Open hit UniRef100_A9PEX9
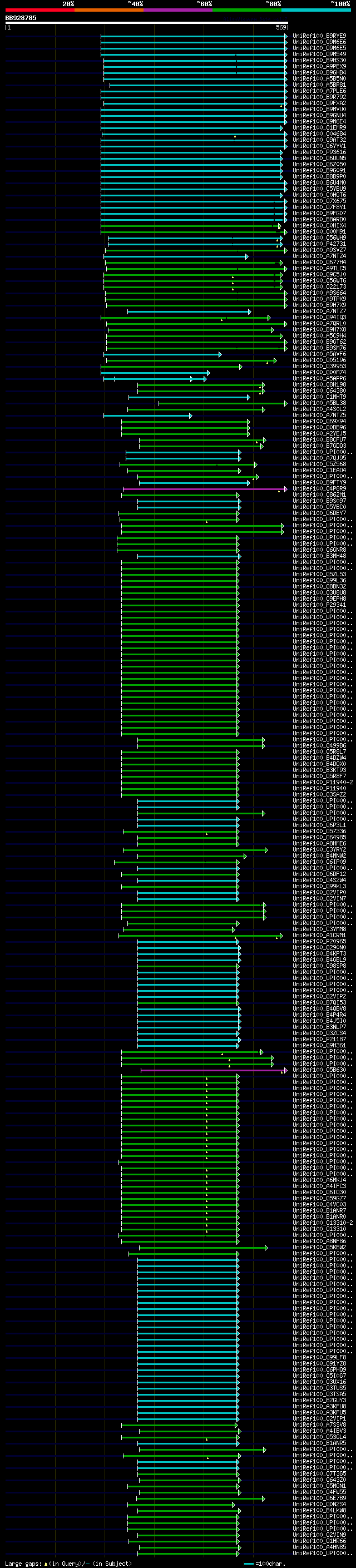The width and height of the screenshot is (356, 1568). [x=319, y=66]
